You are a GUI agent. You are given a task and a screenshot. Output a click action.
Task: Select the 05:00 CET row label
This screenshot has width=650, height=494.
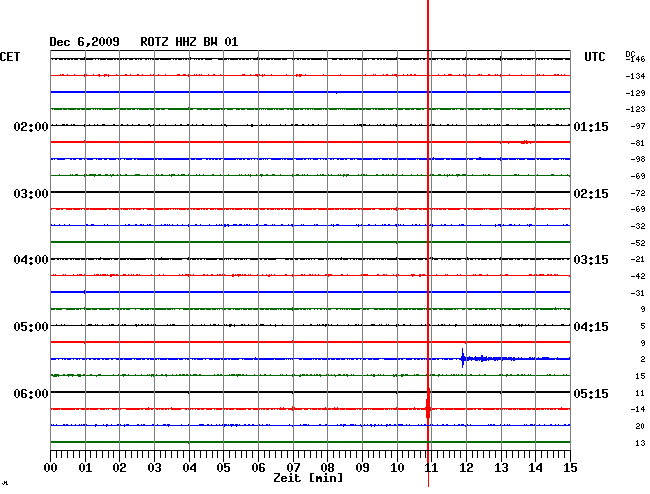(31, 327)
